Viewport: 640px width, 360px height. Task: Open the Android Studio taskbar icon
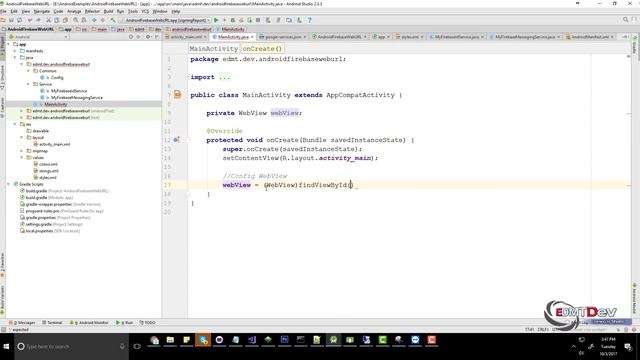[333, 340]
